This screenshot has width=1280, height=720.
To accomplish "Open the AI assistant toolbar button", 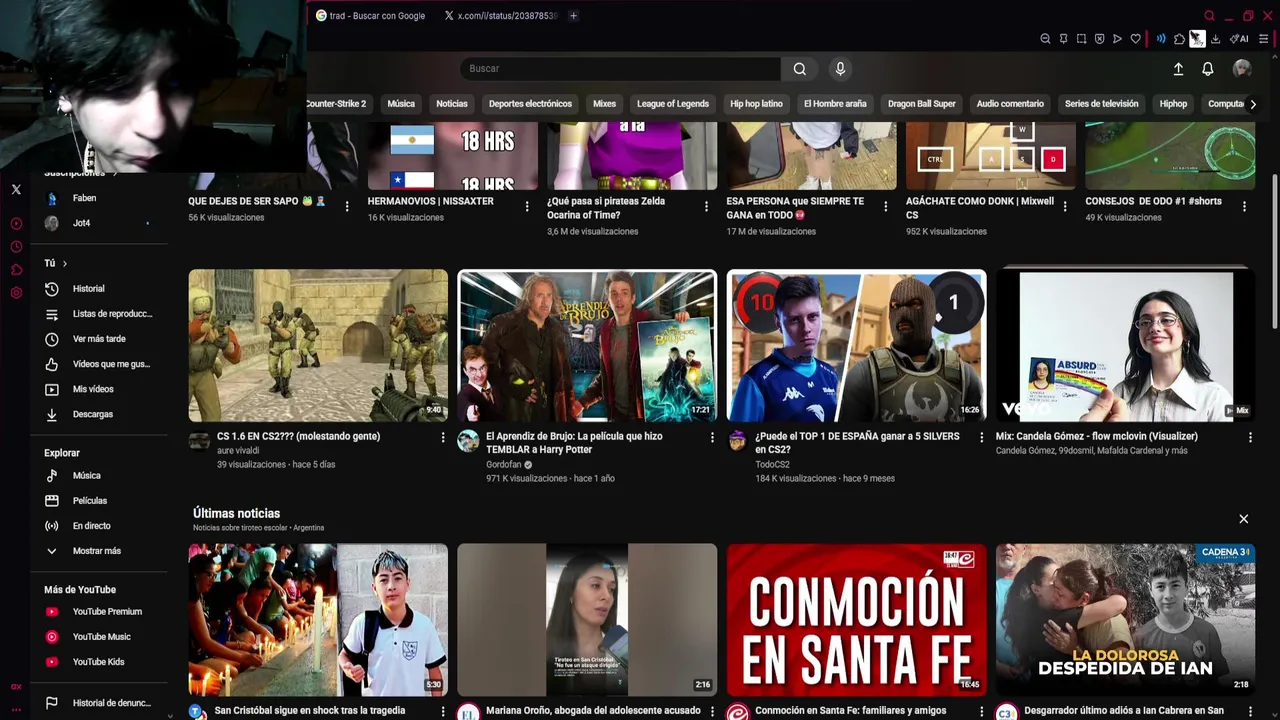I will [1240, 39].
